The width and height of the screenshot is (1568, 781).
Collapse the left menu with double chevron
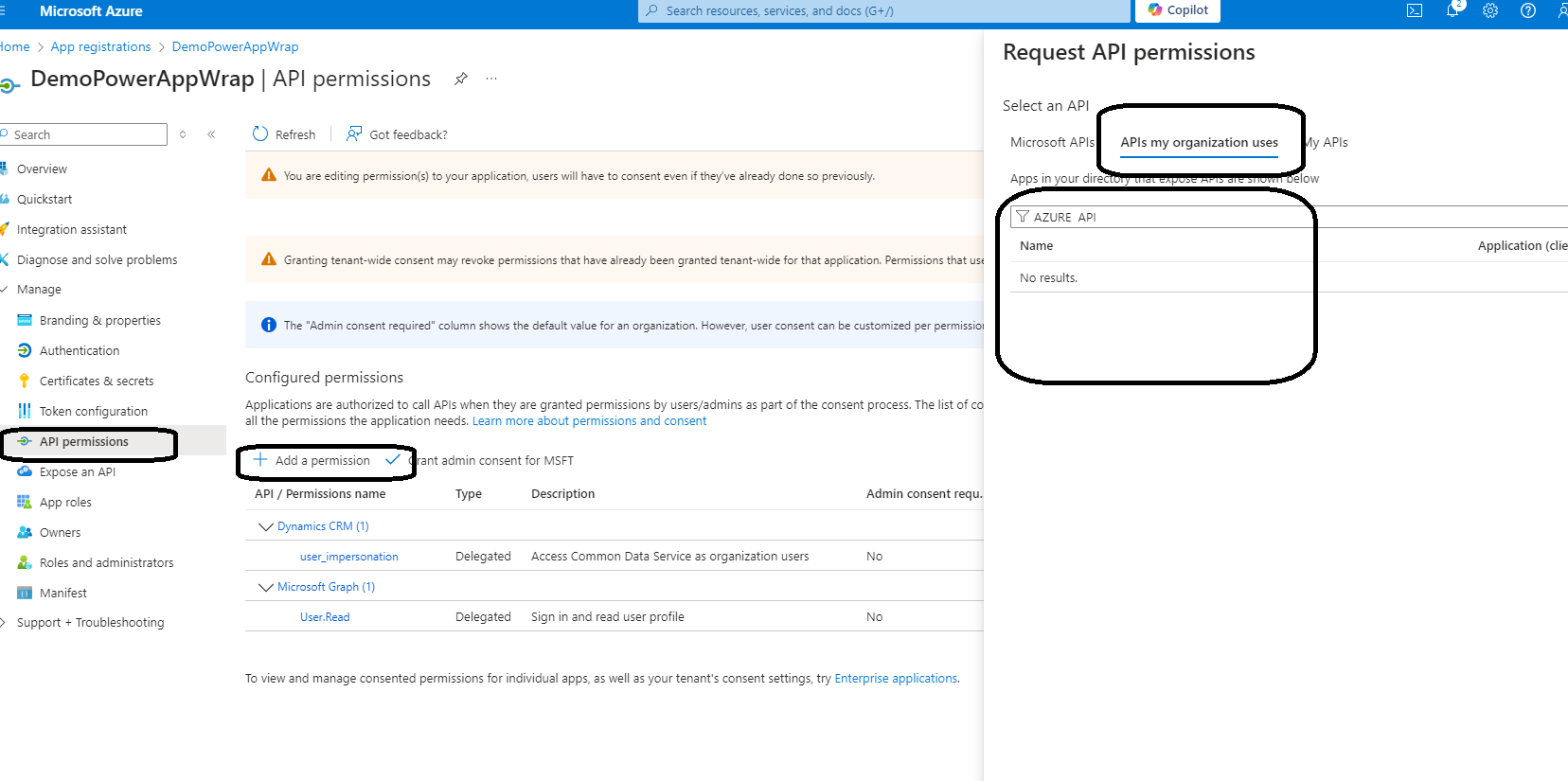coord(211,134)
